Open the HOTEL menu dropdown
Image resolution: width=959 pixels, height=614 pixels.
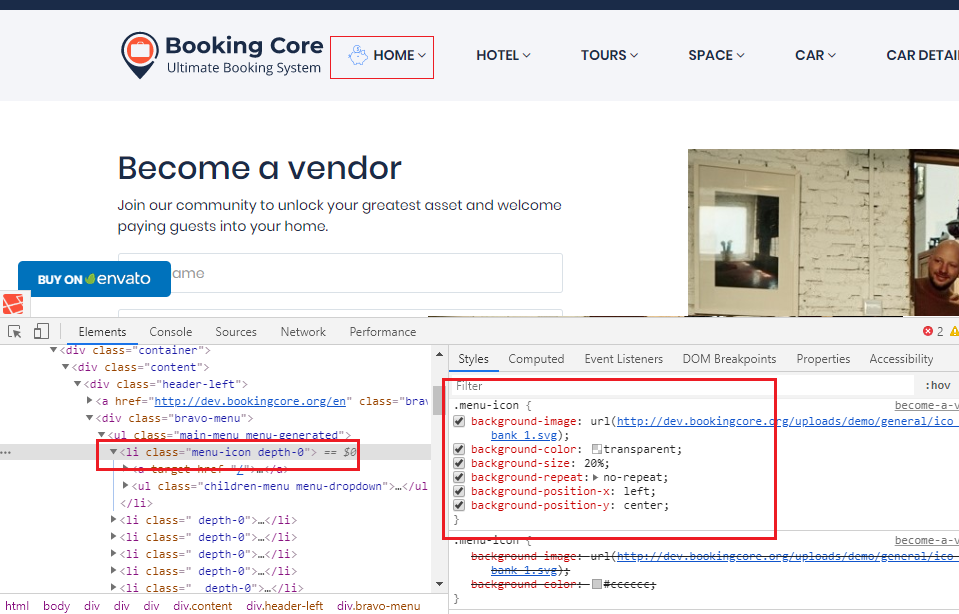pos(503,56)
